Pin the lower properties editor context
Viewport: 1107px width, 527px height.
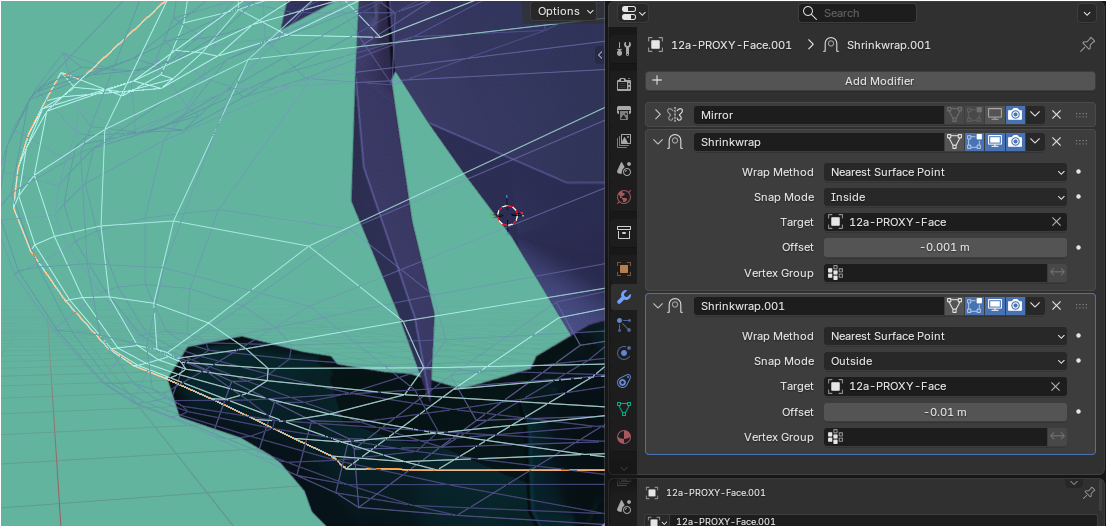[x=1089, y=492]
